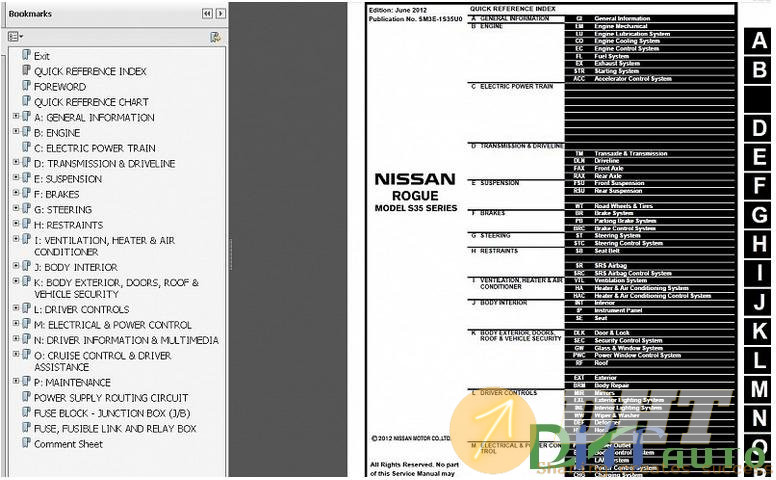Expand the H: RESTRAINTS bookmark
Viewport: 776px width, 480px height.
click(x=16, y=224)
